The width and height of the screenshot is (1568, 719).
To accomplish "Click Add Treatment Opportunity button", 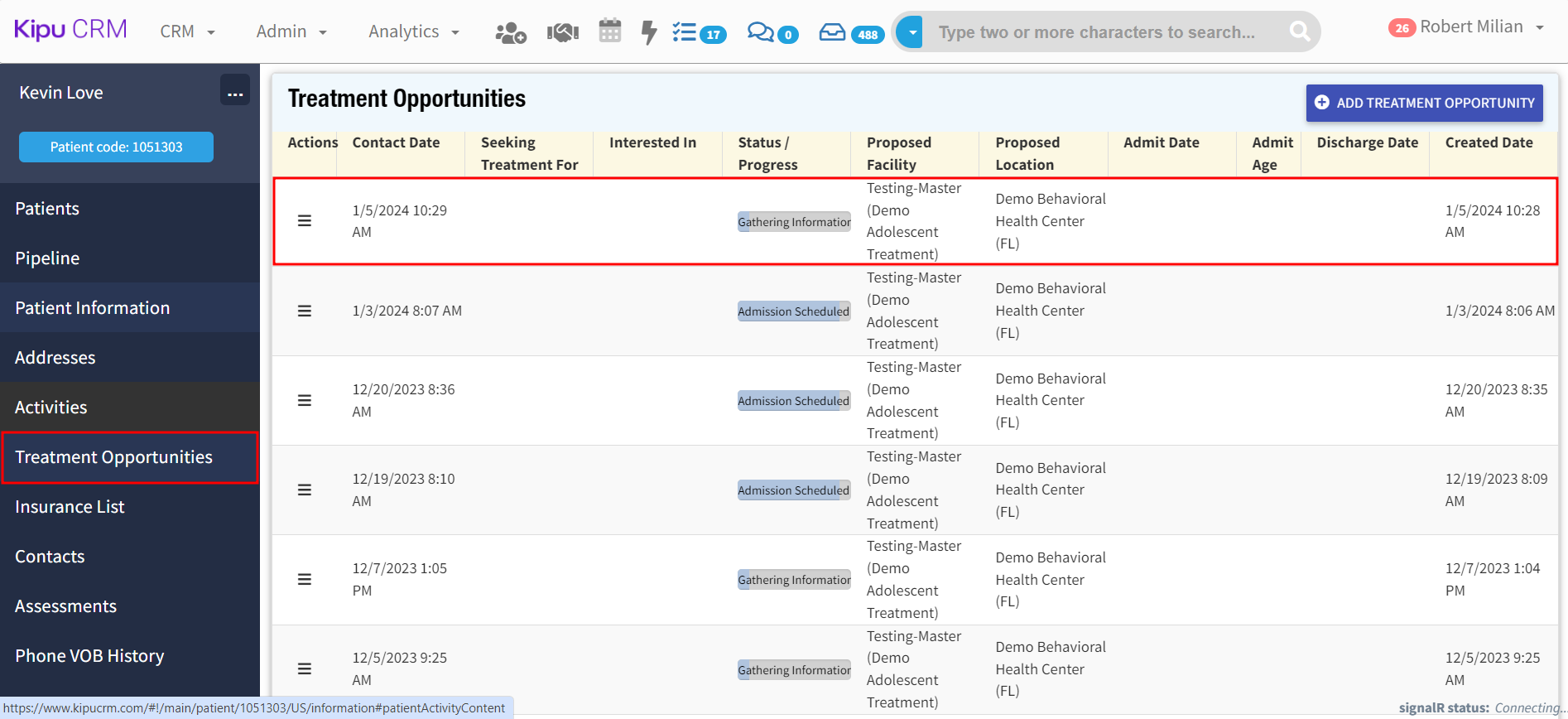I will tap(1424, 103).
